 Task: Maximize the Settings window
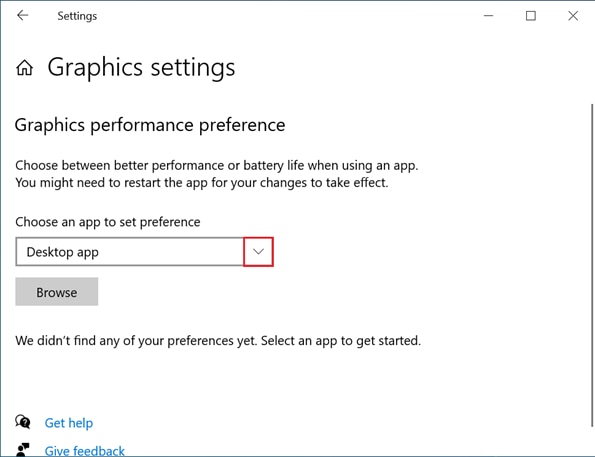[530, 16]
